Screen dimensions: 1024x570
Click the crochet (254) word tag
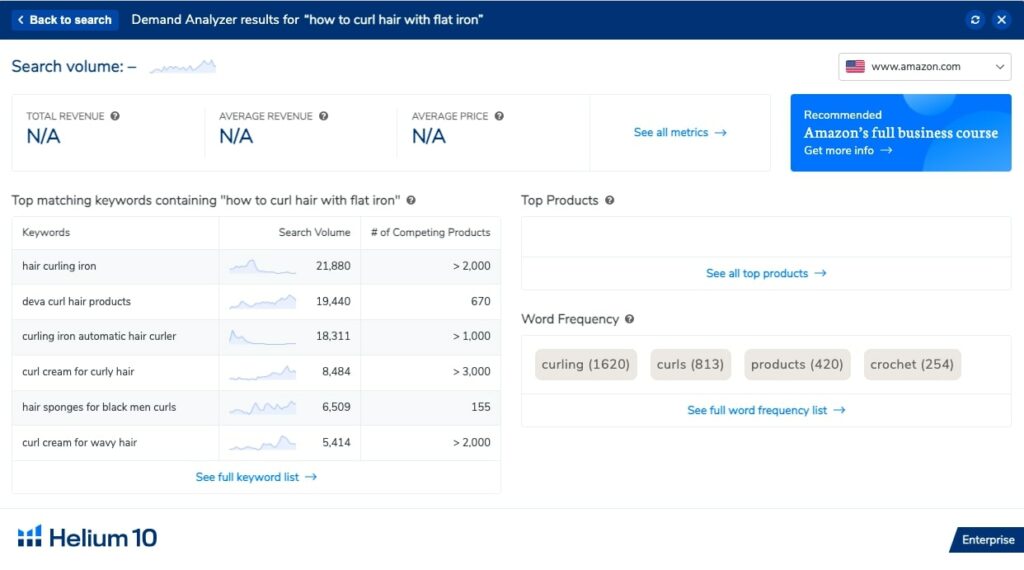pos(912,364)
